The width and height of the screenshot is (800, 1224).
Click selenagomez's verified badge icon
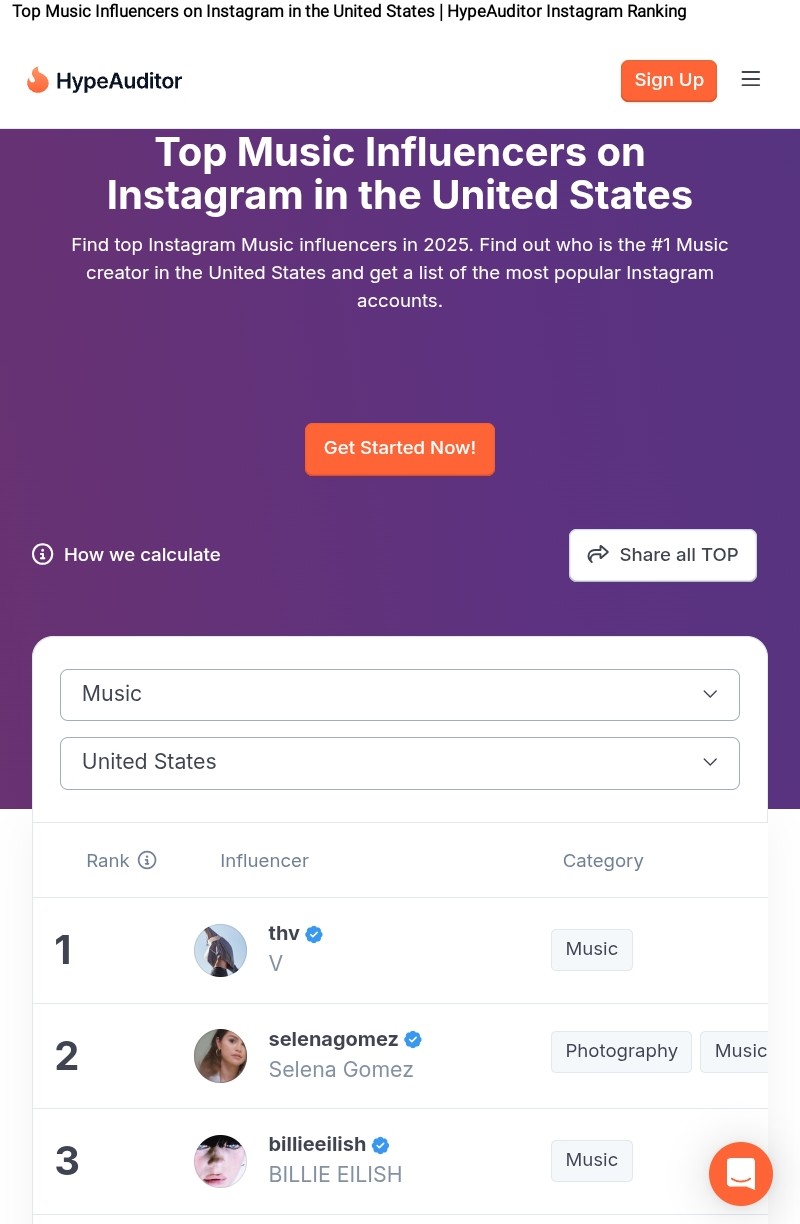(x=413, y=1039)
